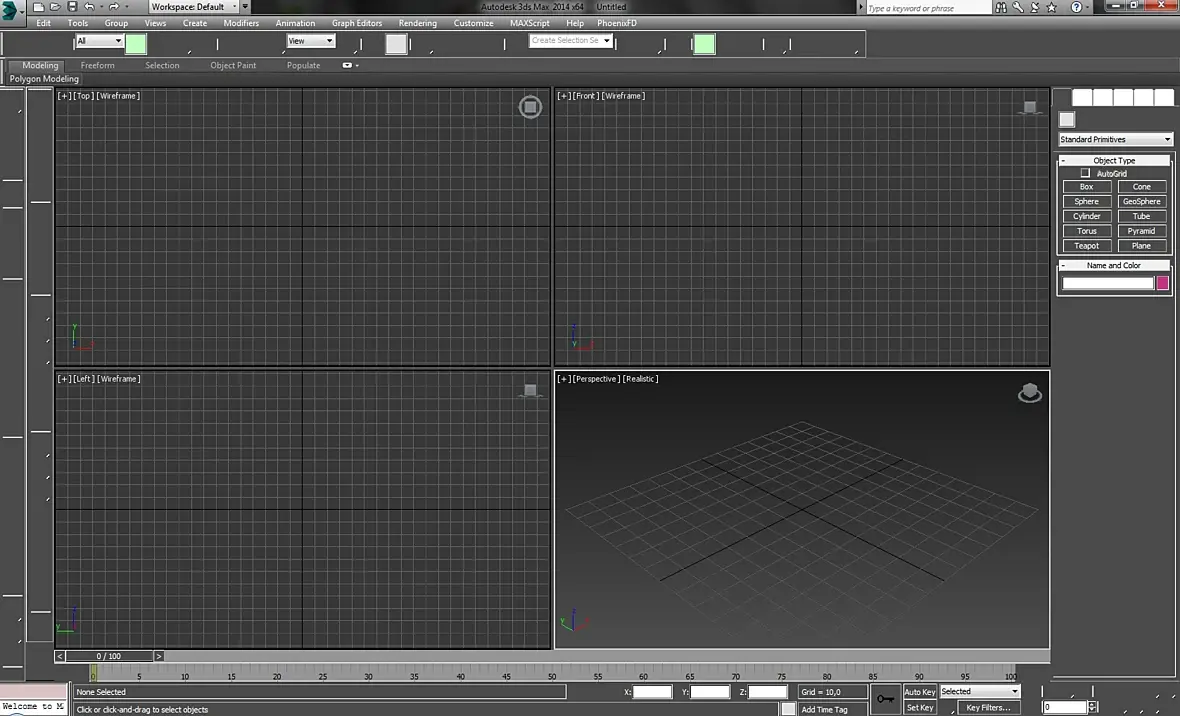
Task: Open the View reference coordinate dropdown
Action: (310, 41)
